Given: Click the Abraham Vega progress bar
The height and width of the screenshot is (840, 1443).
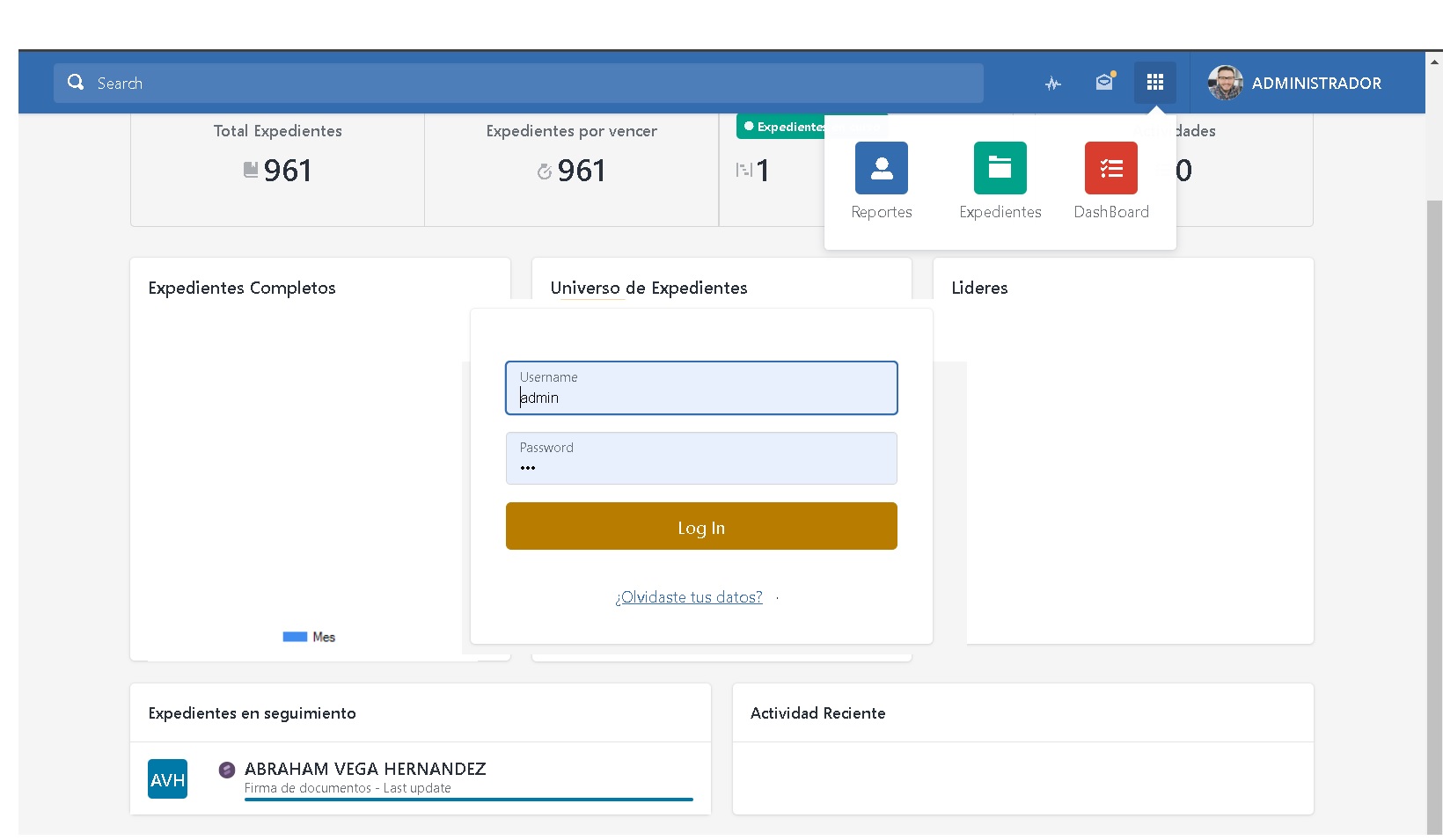Looking at the screenshot, I should [468, 800].
